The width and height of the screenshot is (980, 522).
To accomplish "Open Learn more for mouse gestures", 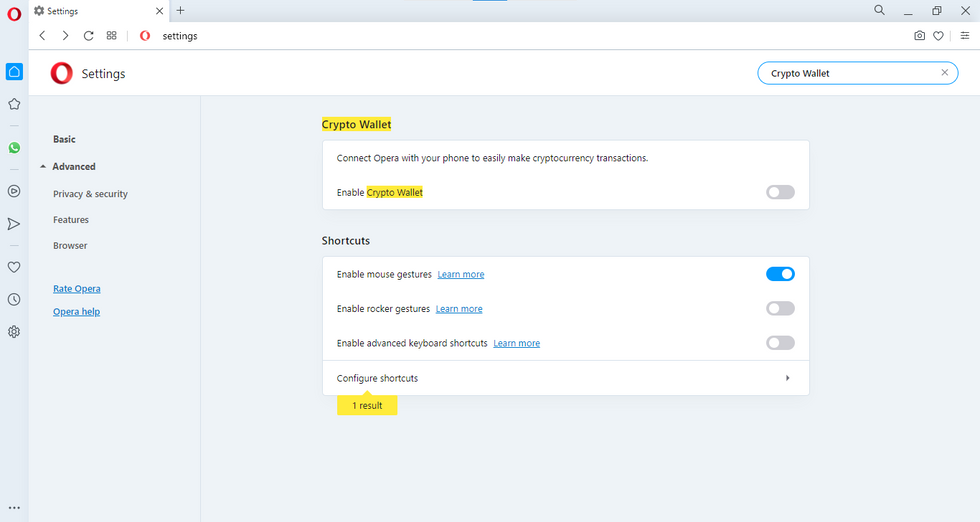I will (x=461, y=274).
